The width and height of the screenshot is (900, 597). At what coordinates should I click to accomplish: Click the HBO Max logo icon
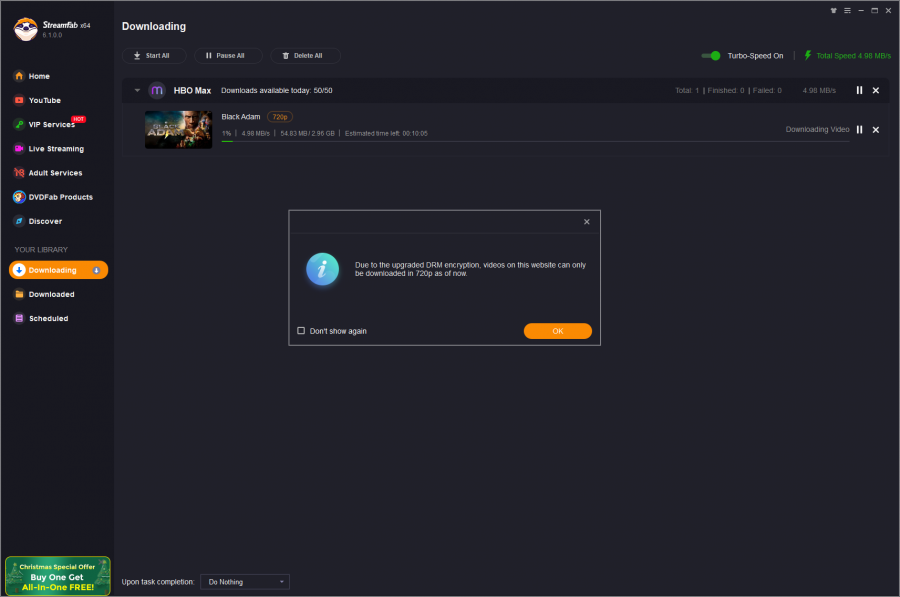pos(157,90)
